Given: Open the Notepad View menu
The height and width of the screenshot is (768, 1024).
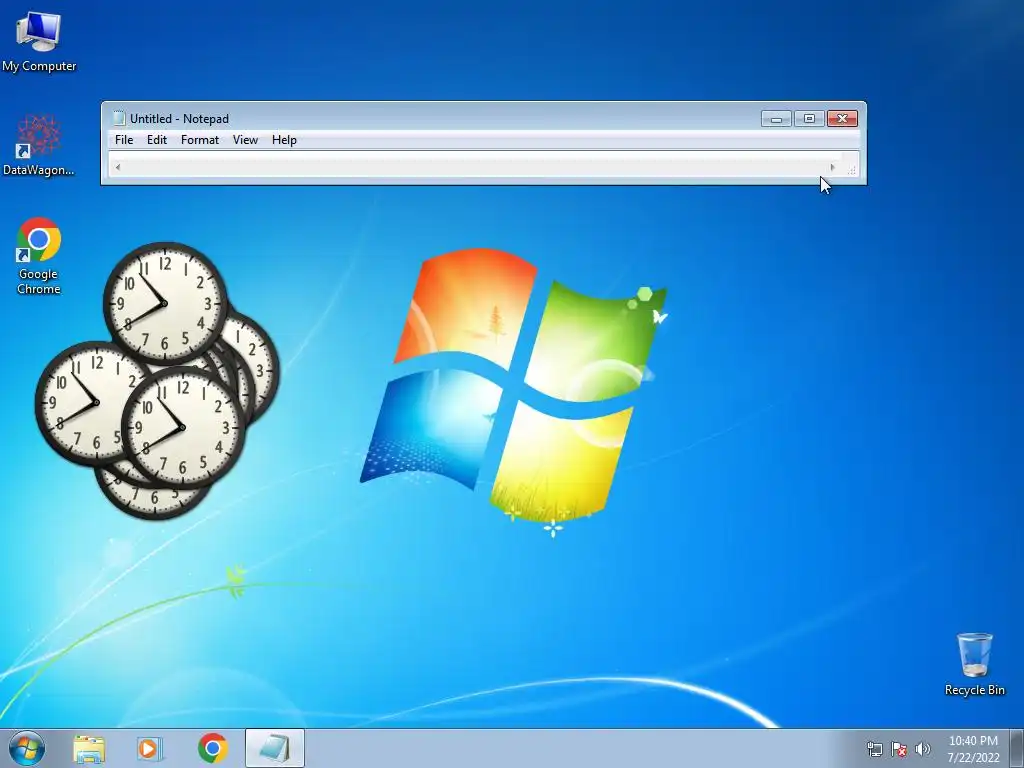Looking at the screenshot, I should tap(246, 140).
